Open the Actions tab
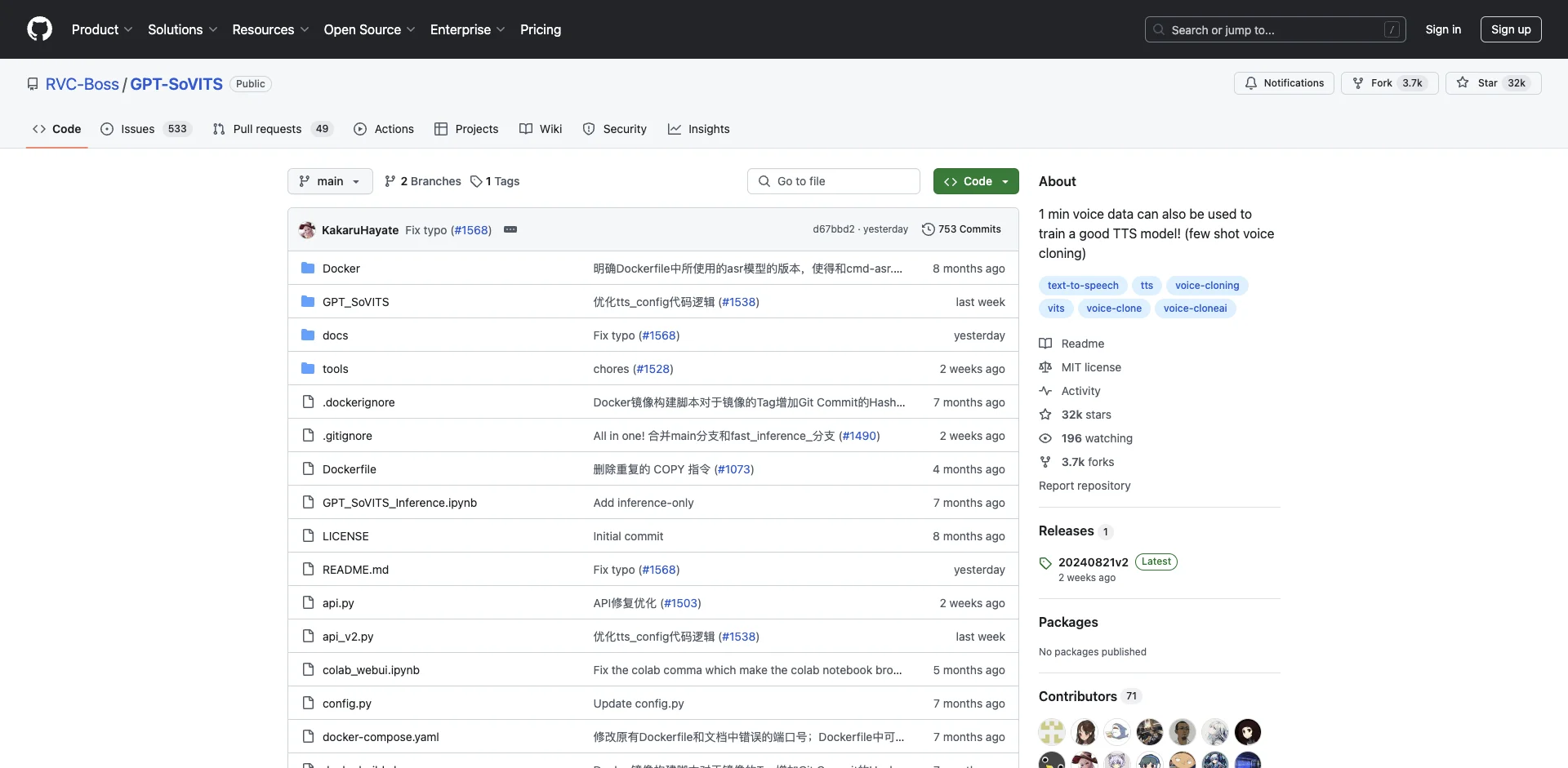Screen dimensions: 1568x768 coord(384,129)
